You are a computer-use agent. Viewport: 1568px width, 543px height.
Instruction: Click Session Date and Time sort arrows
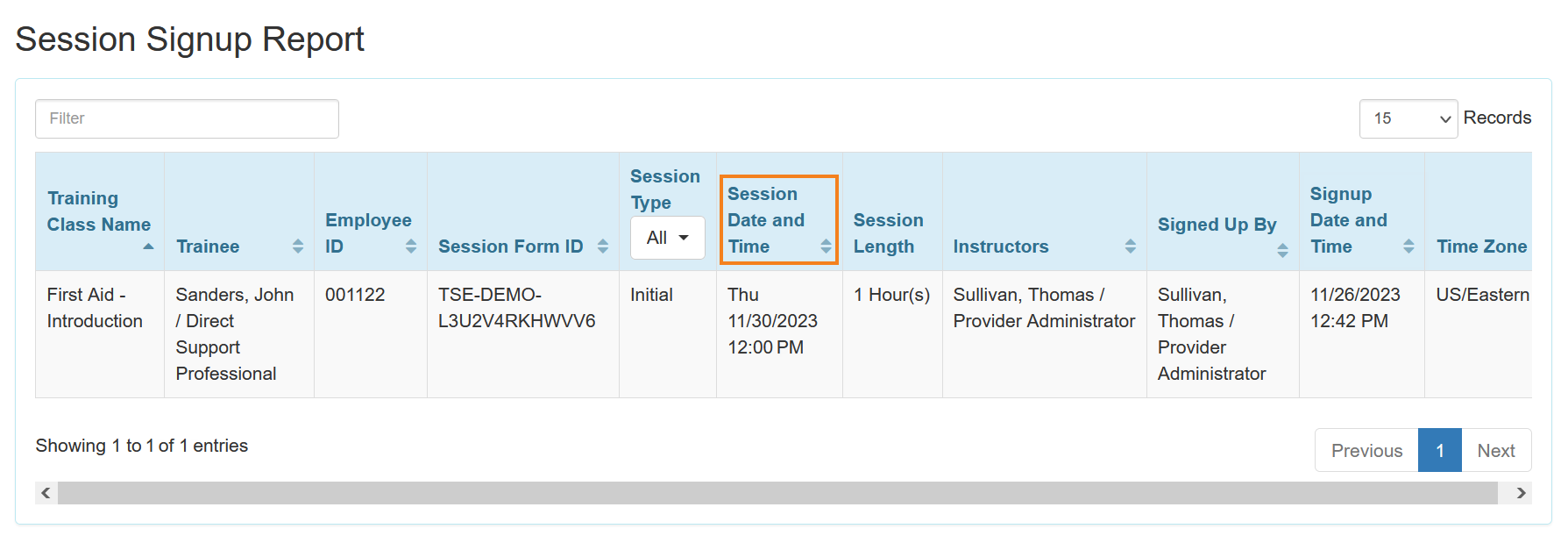pyautogui.click(x=826, y=246)
